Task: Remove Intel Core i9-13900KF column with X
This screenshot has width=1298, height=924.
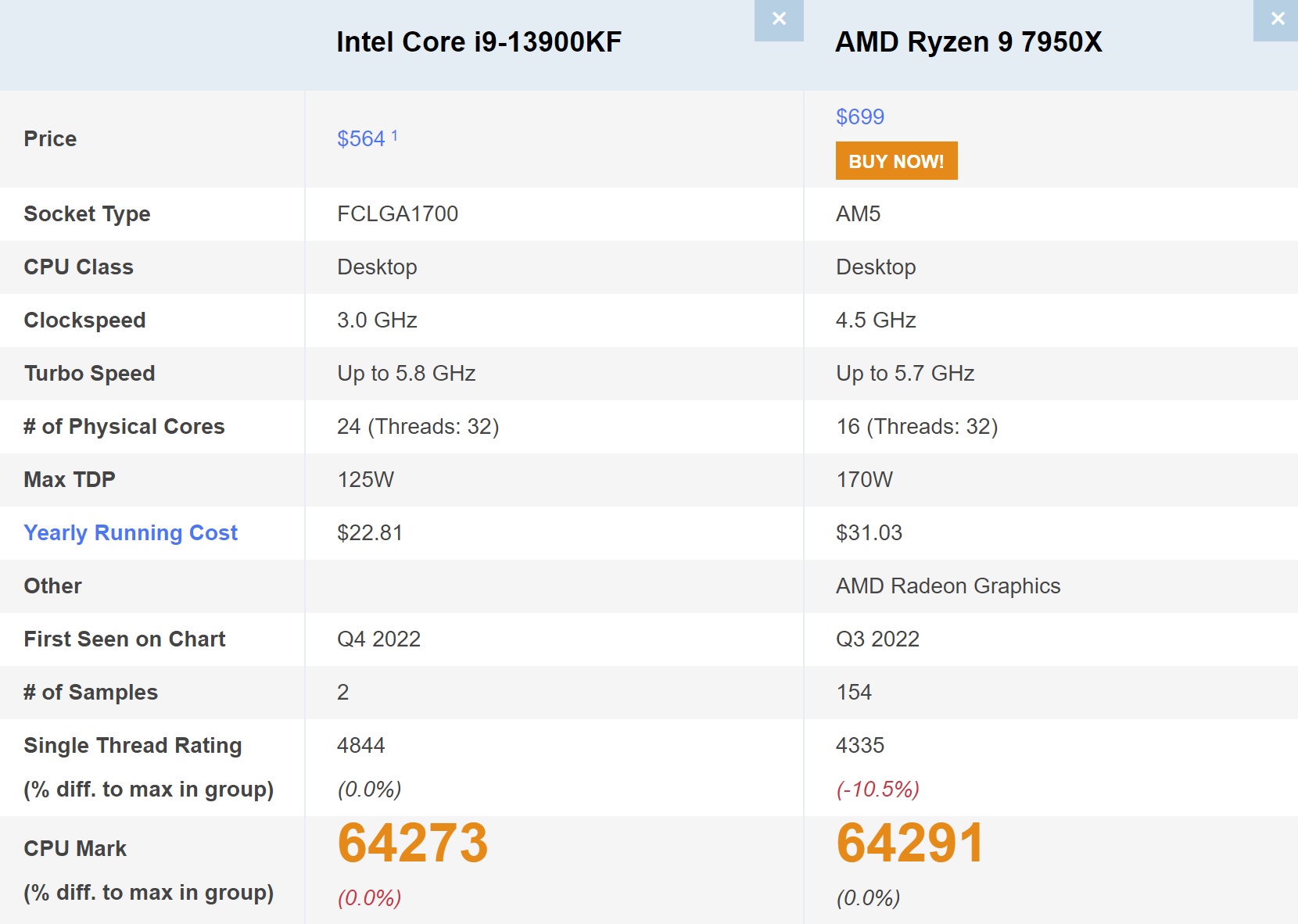Action: (779, 20)
